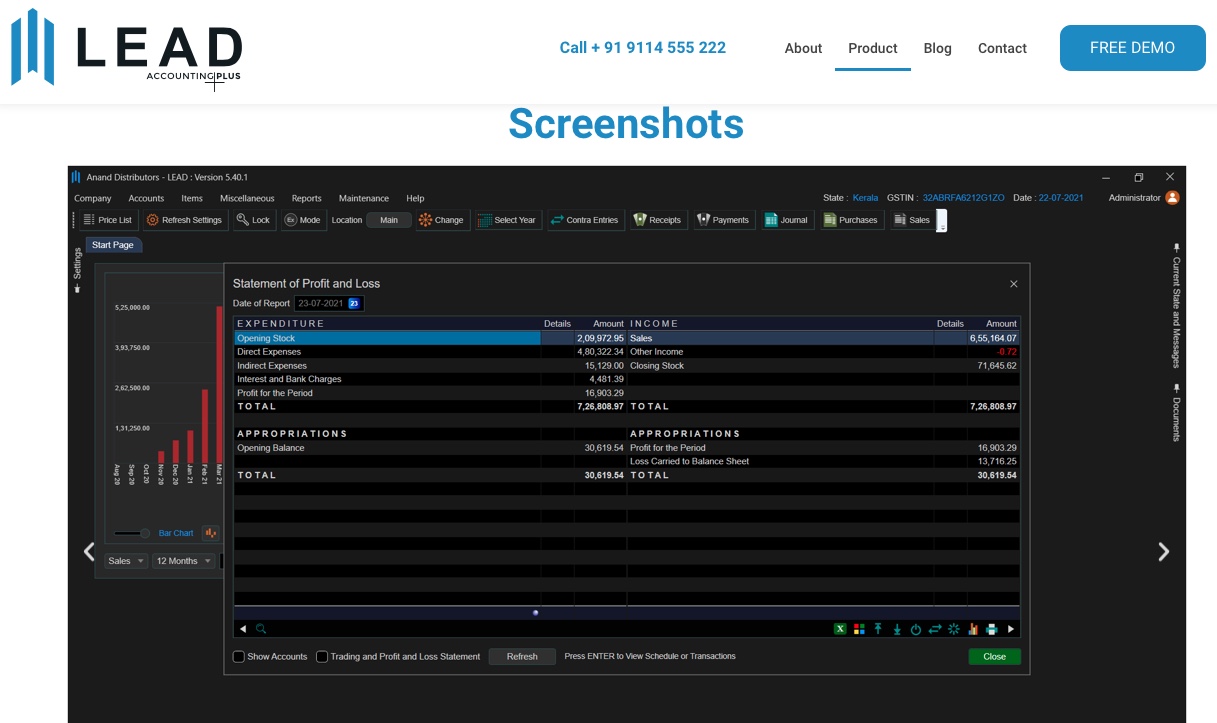1217x723 pixels.
Task: Click the magnifier search icon in report
Action: point(261,629)
